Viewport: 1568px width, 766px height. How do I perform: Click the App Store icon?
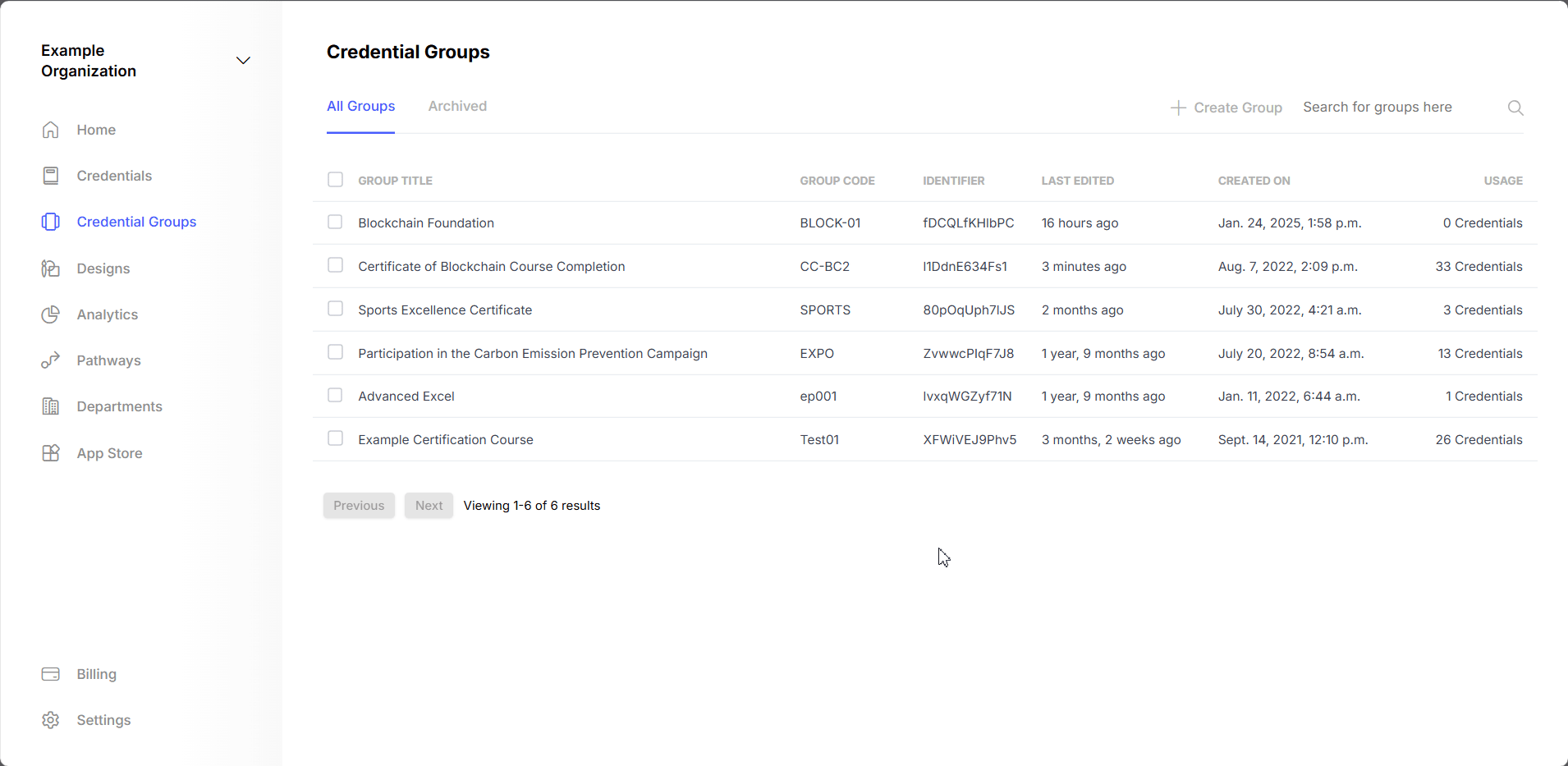(49, 452)
